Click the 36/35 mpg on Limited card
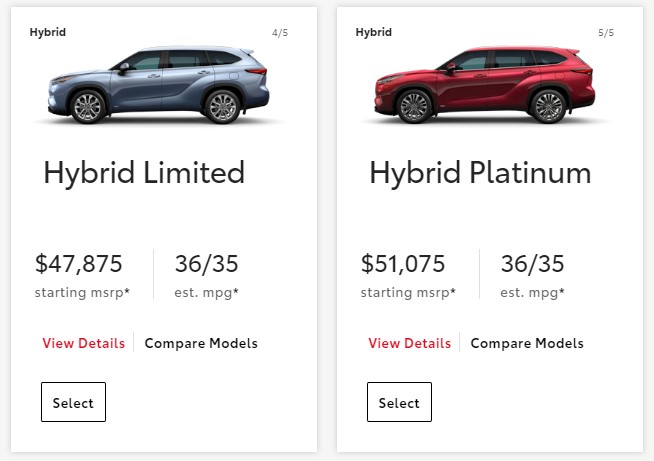 click(206, 264)
